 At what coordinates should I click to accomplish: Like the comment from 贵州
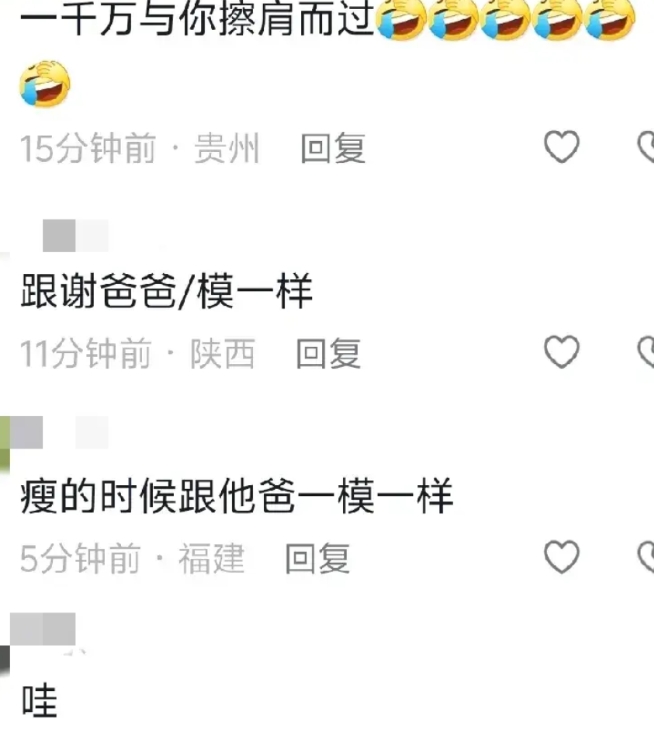562,146
